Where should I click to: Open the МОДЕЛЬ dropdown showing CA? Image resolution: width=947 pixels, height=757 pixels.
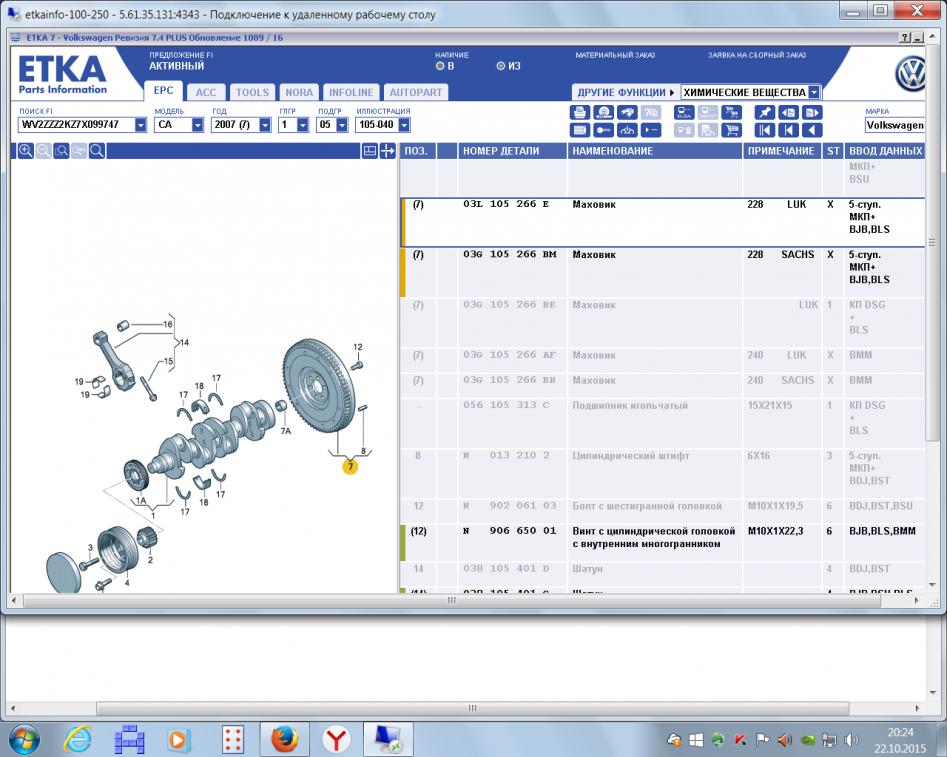pyautogui.click(x=197, y=125)
